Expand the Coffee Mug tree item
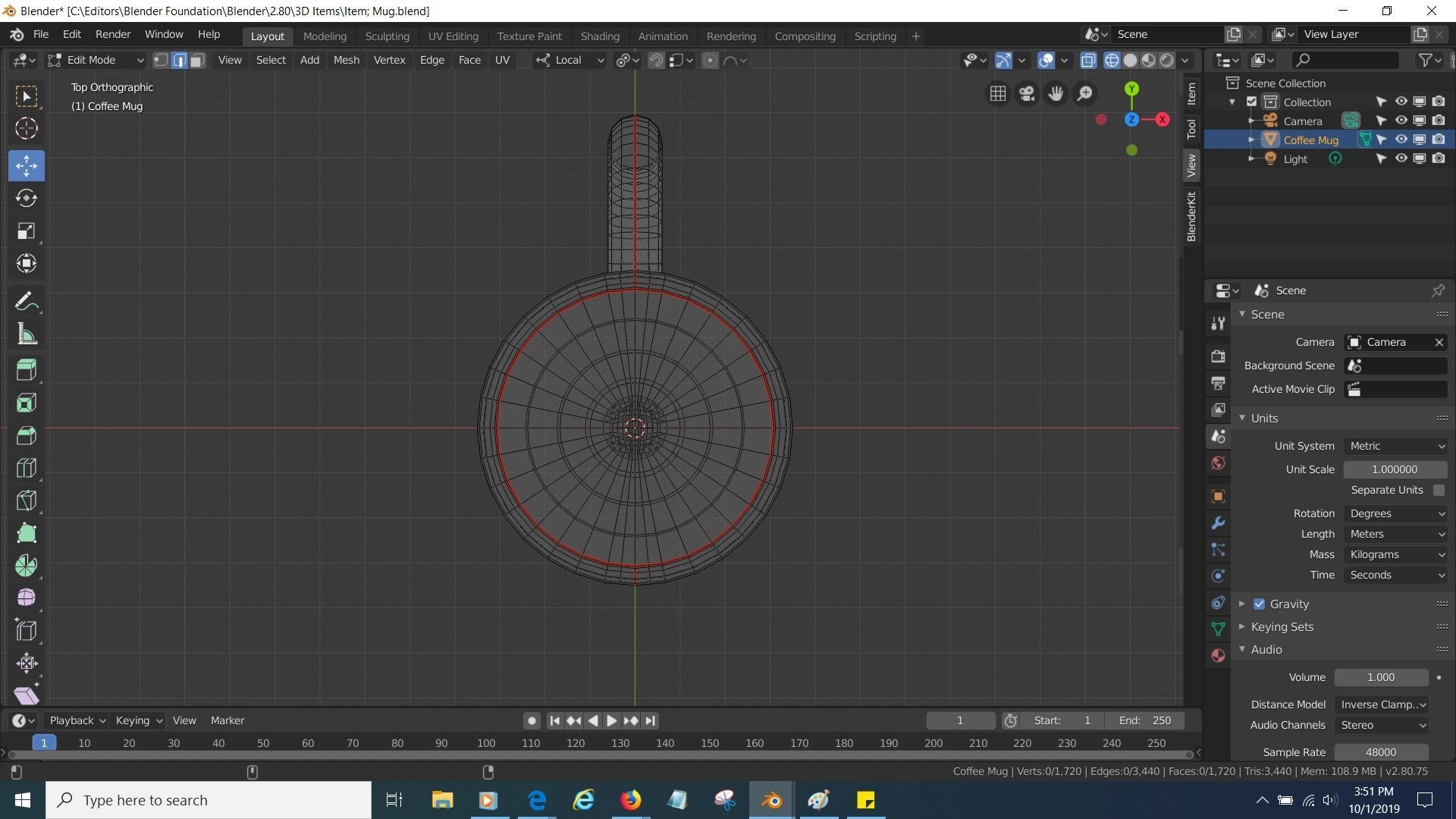The width and height of the screenshot is (1456, 819). [x=1251, y=140]
